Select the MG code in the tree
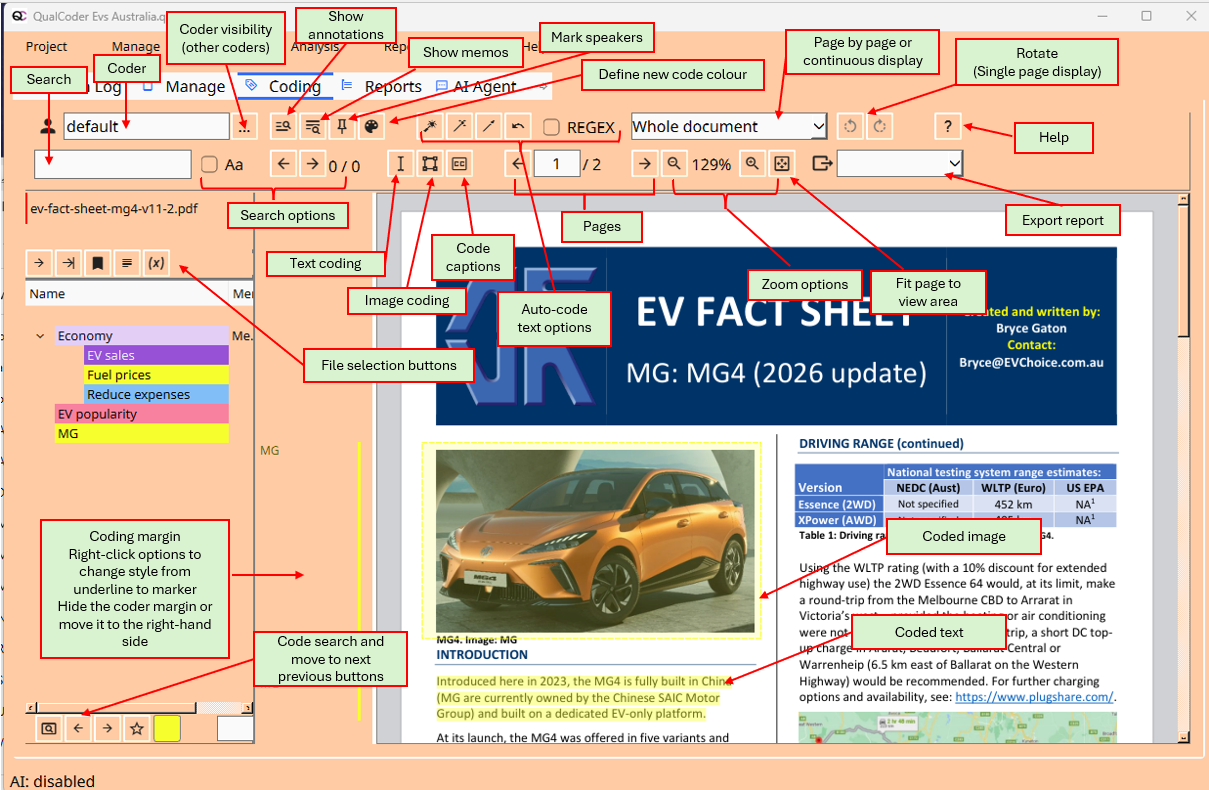 [142, 434]
